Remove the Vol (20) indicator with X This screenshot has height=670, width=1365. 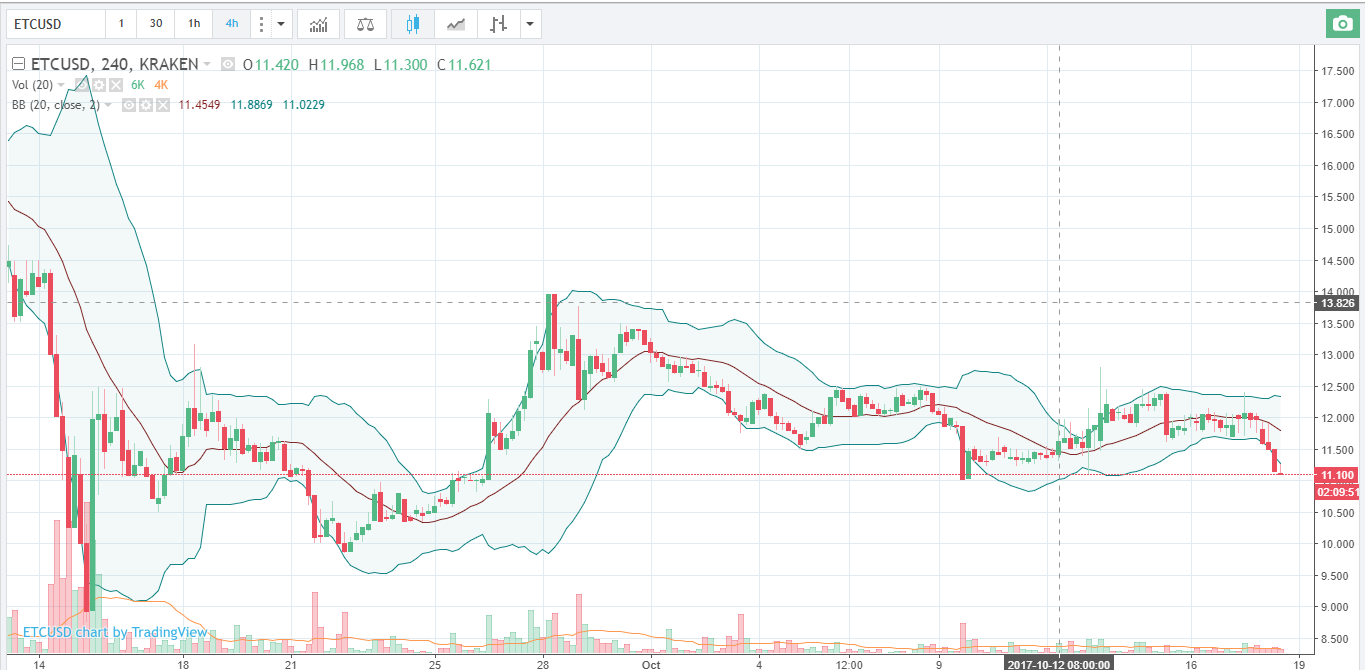coord(115,85)
